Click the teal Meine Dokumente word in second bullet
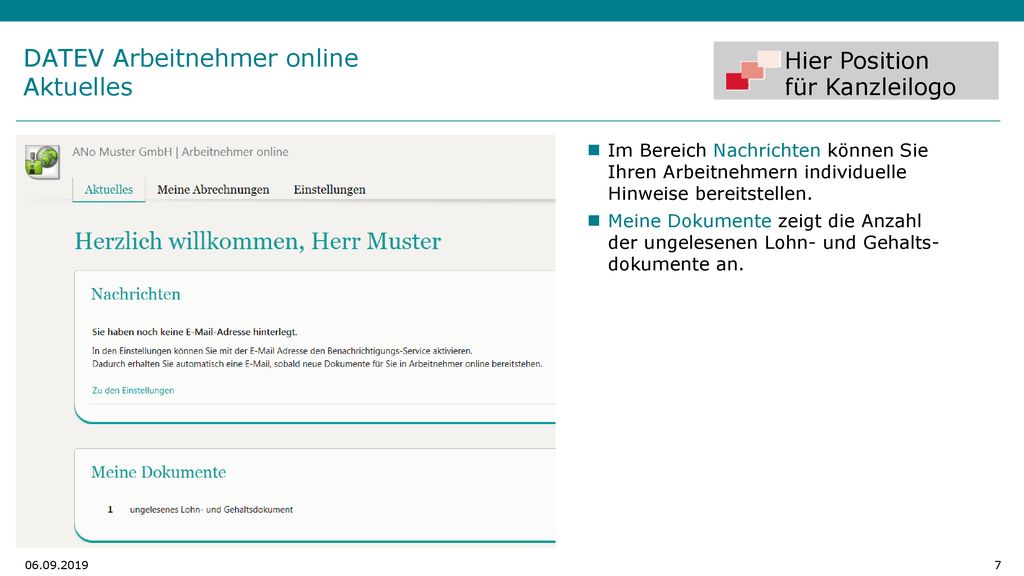This screenshot has height=576, width=1024. pyautogui.click(x=689, y=221)
